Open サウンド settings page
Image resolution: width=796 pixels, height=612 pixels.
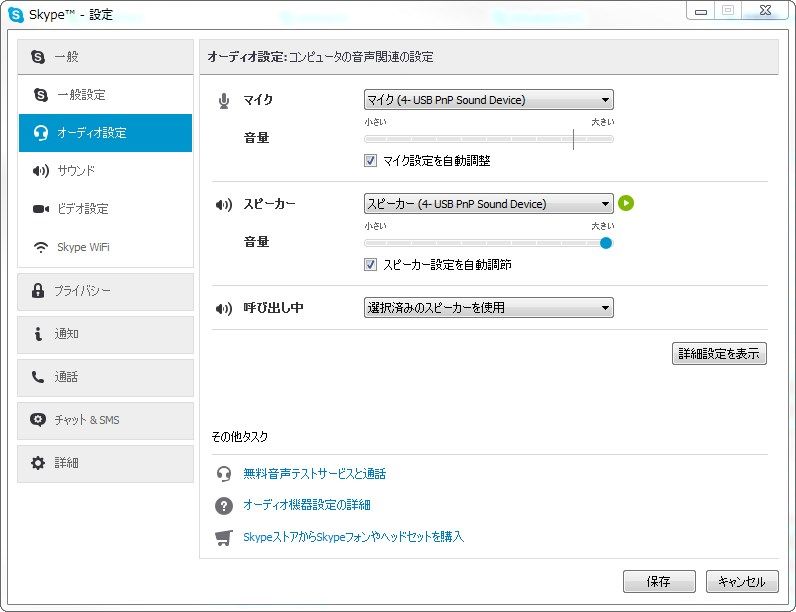point(106,171)
